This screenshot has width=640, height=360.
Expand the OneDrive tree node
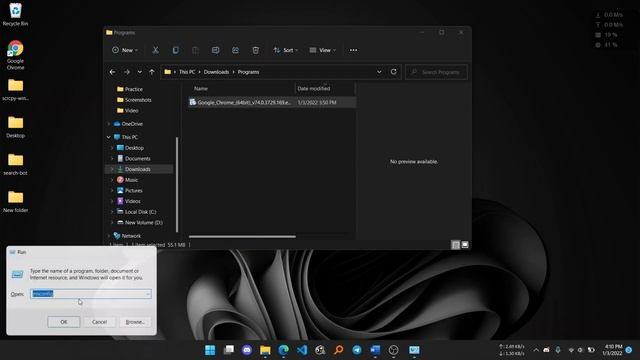109,124
